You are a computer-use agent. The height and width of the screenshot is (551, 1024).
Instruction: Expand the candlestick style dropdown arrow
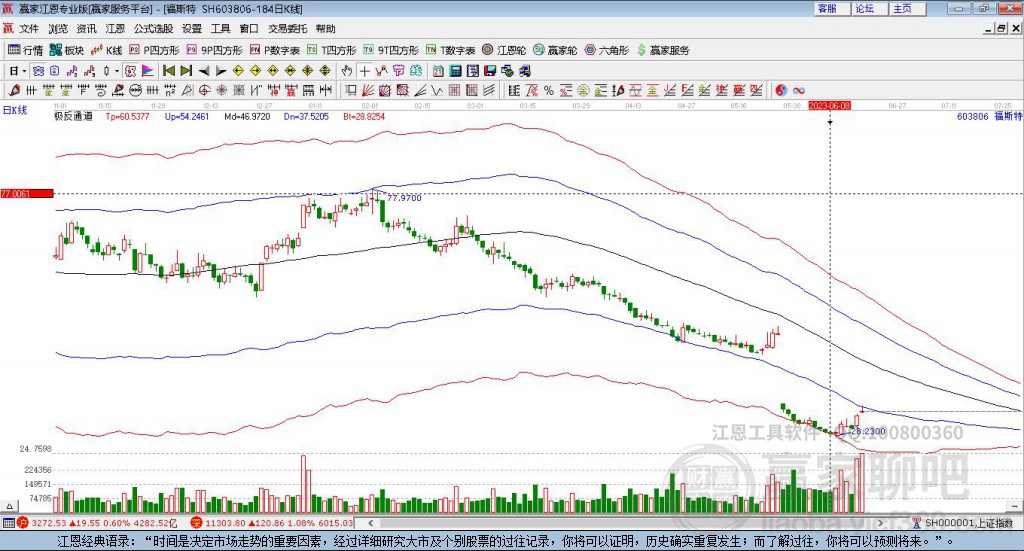[116, 71]
